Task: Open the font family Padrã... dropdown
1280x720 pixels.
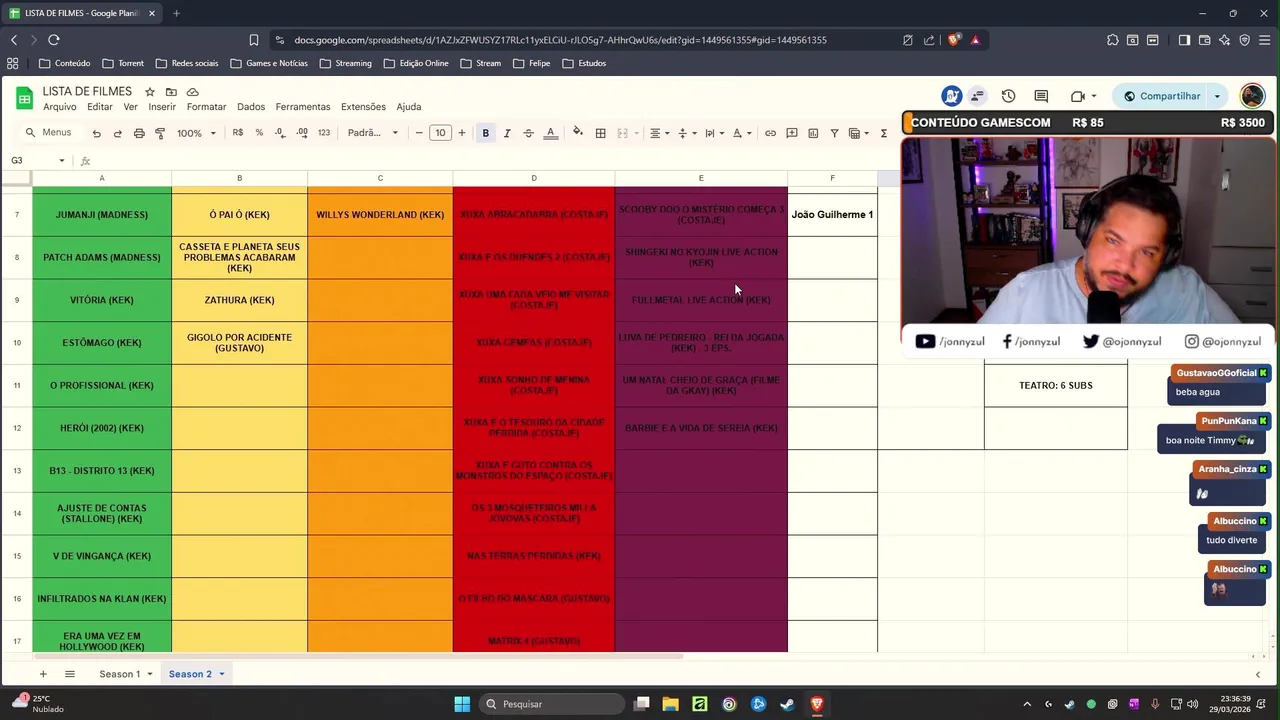Action: (x=372, y=133)
